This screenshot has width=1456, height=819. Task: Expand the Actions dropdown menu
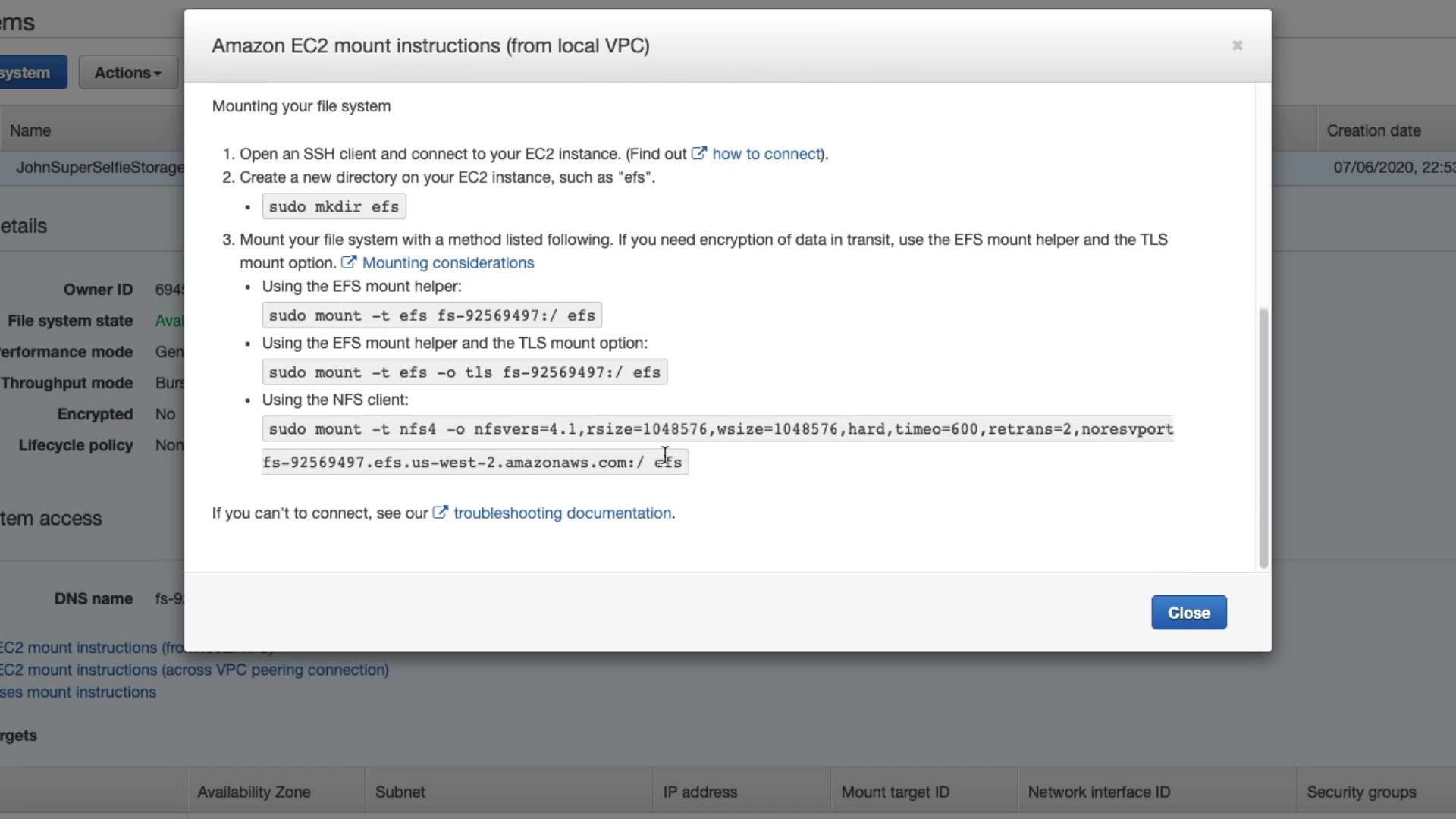point(127,73)
